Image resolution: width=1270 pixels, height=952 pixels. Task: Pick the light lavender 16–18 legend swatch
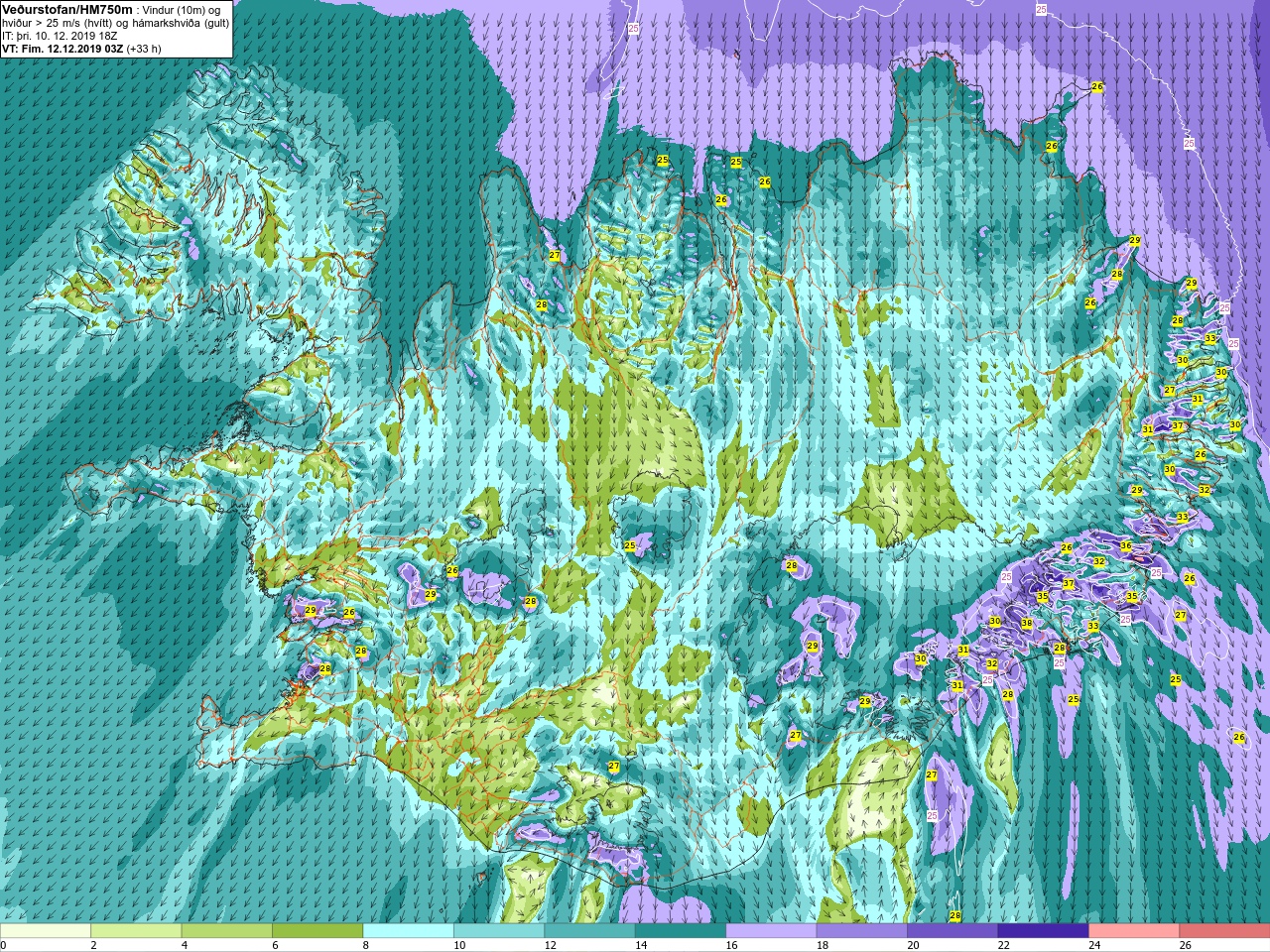771,931
